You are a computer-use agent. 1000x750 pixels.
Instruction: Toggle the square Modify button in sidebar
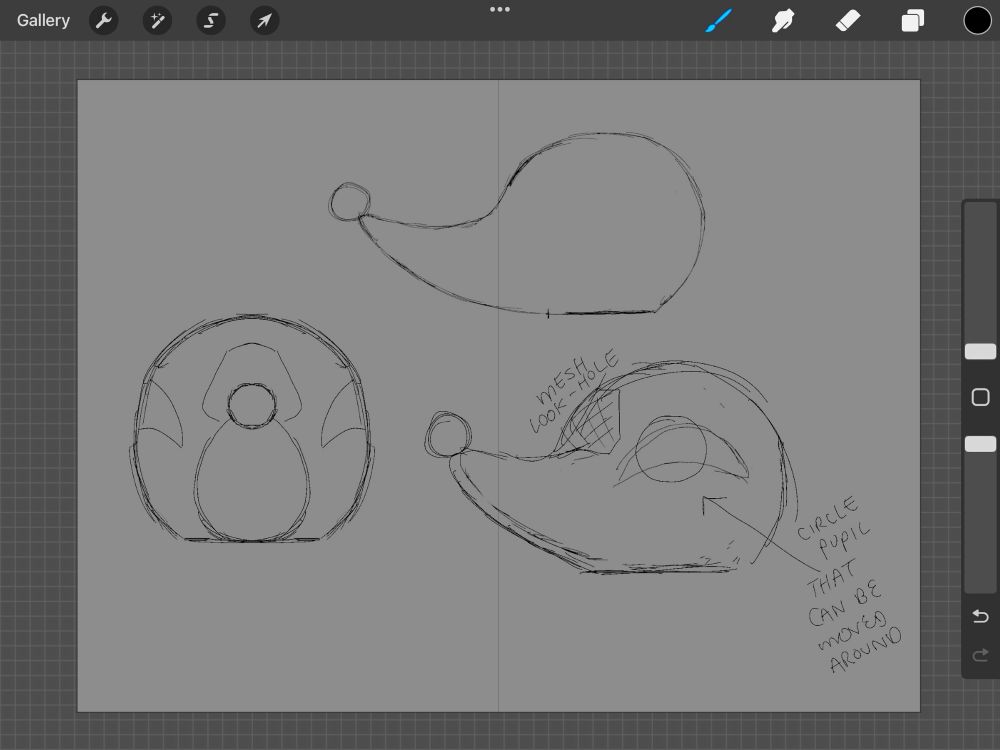(980, 397)
